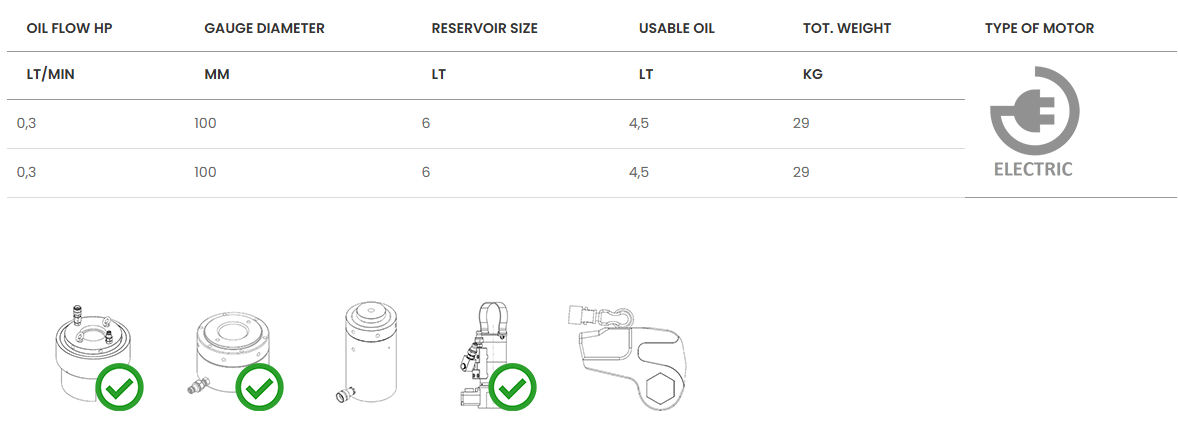The height and width of the screenshot is (442, 1178).
Task: Click the LT/MIN unit label
Action: tap(50, 75)
